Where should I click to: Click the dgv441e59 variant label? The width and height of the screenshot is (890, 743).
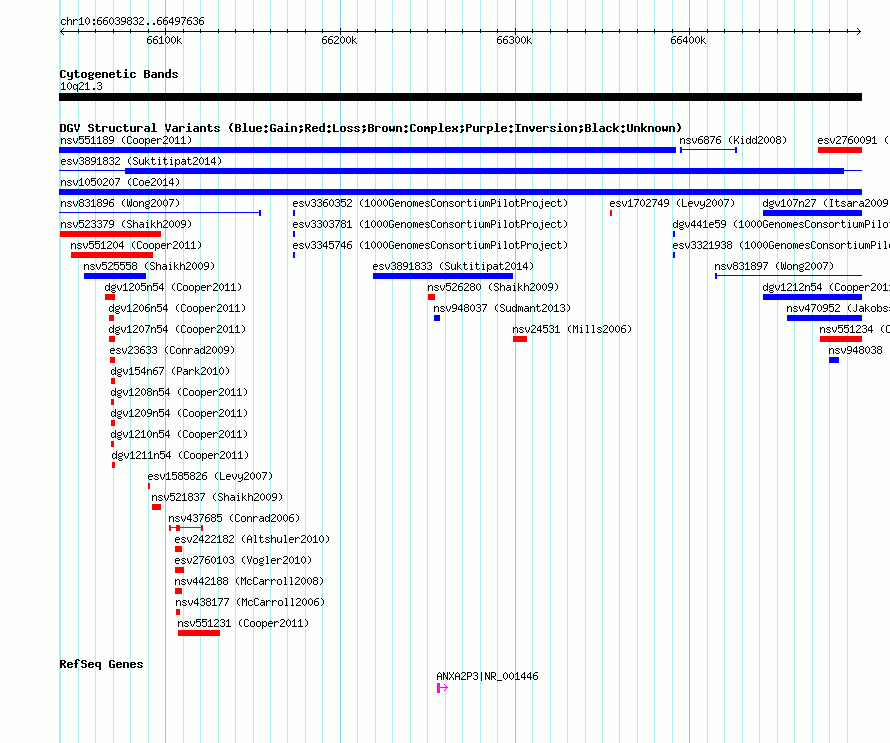(781, 224)
